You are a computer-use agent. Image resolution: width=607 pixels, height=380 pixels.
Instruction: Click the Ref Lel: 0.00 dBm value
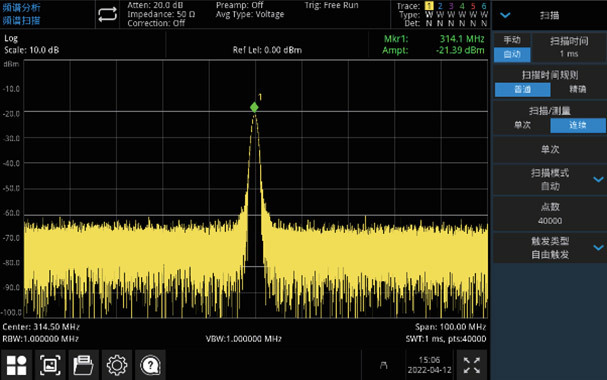point(267,50)
